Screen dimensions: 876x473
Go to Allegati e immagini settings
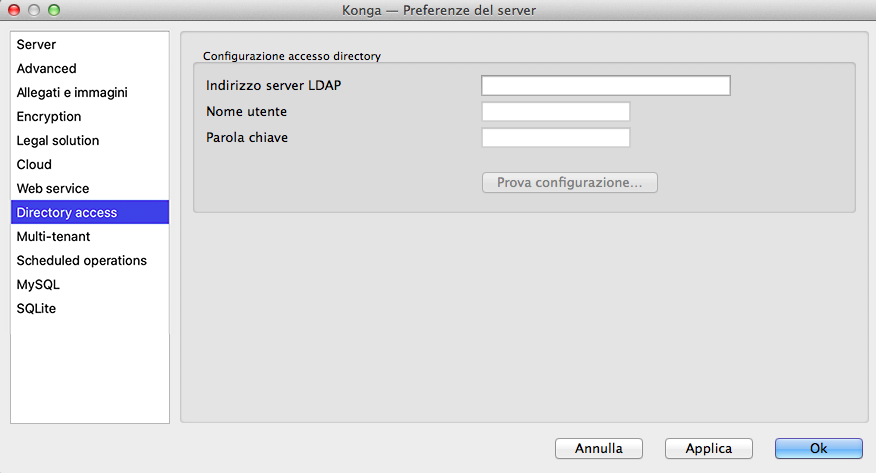[72, 93]
